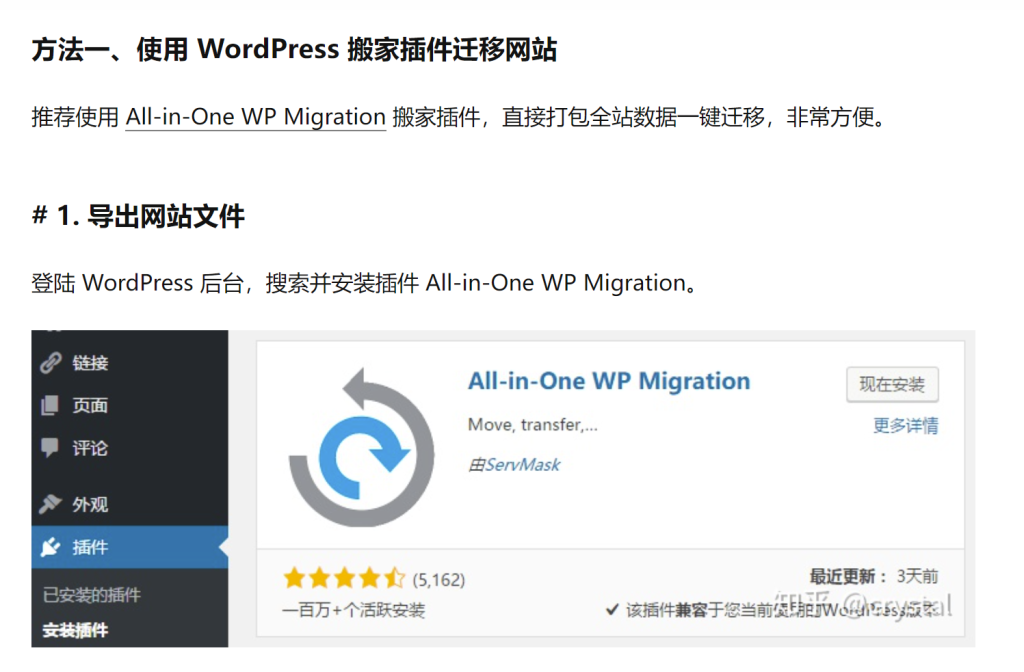This screenshot has height=672, width=1024.
Task: Click the 插件 plug icon in sidebar
Action: [x=50, y=547]
